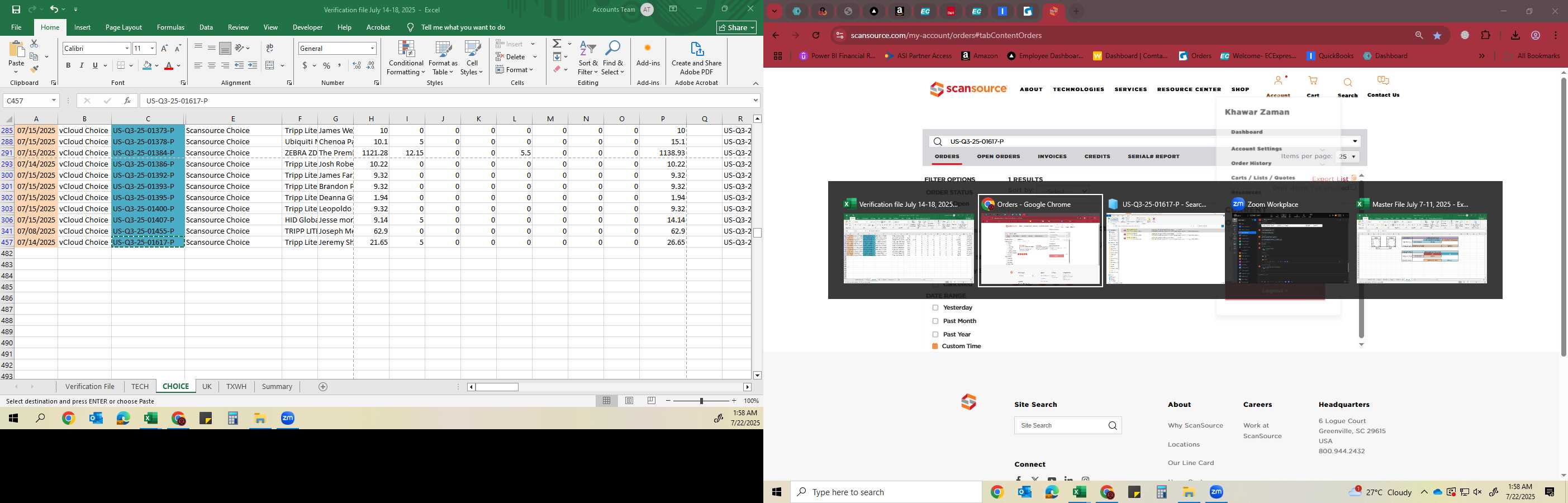Click the Cut scissors icon in Excel
The width and height of the screenshot is (1568, 503).
click(x=34, y=44)
